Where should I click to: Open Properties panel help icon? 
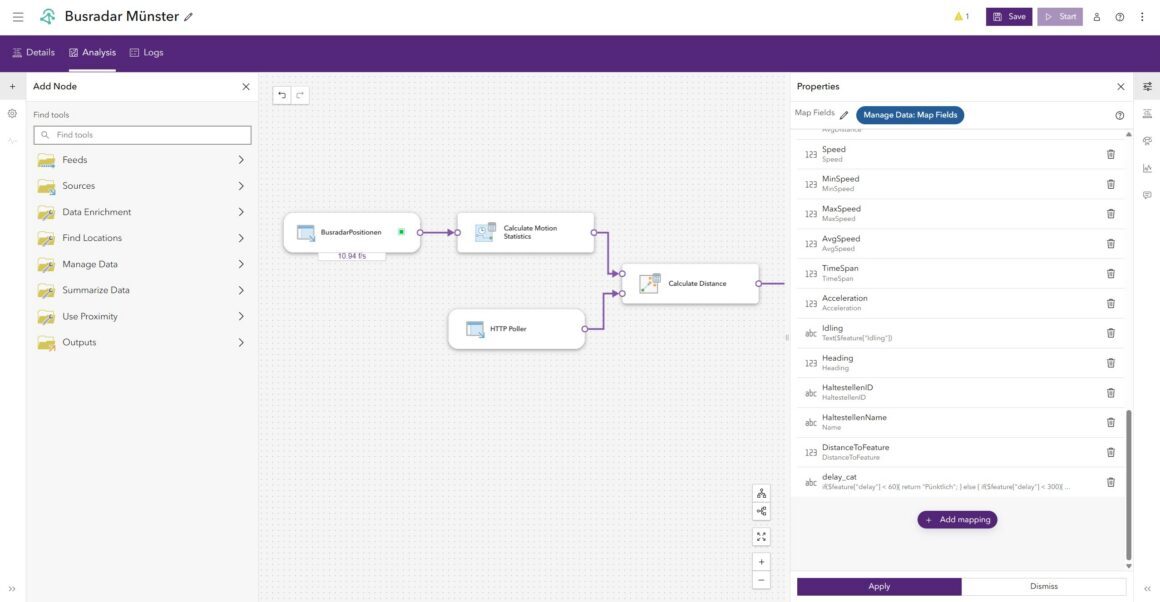coord(1119,115)
